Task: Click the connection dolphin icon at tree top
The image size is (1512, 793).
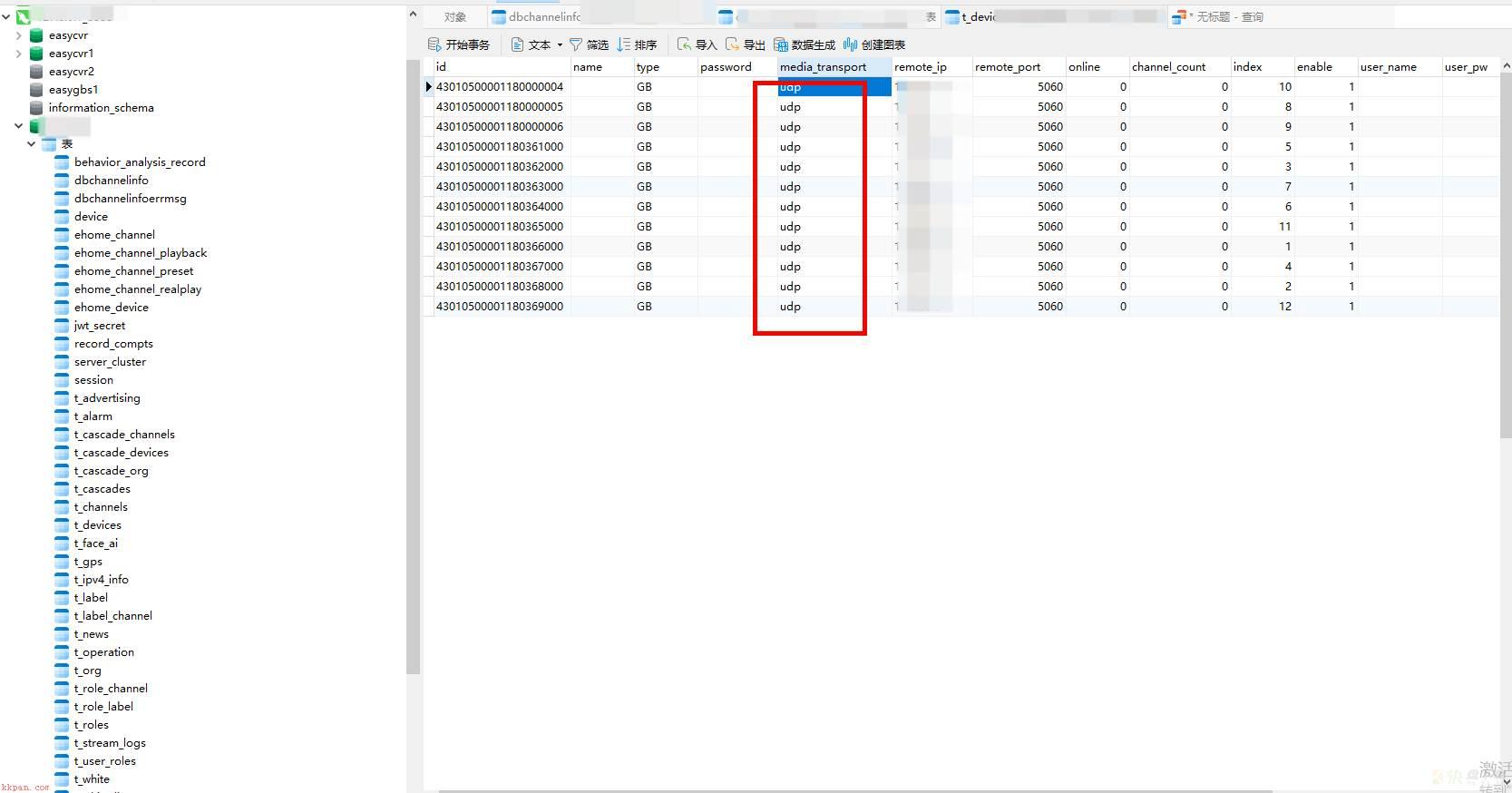Action: [24, 16]
